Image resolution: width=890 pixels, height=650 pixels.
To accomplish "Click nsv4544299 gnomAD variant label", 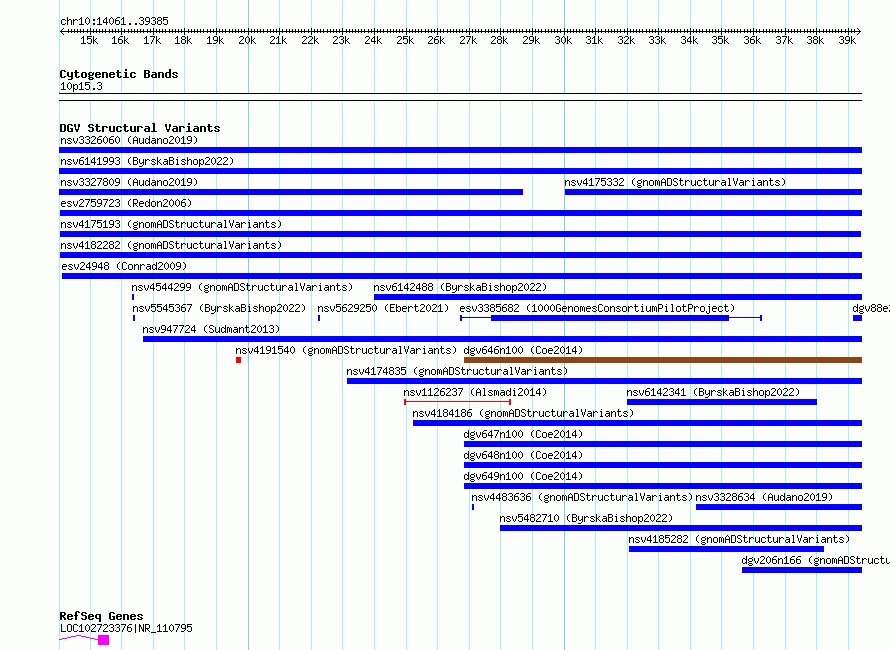I will 242,287.
